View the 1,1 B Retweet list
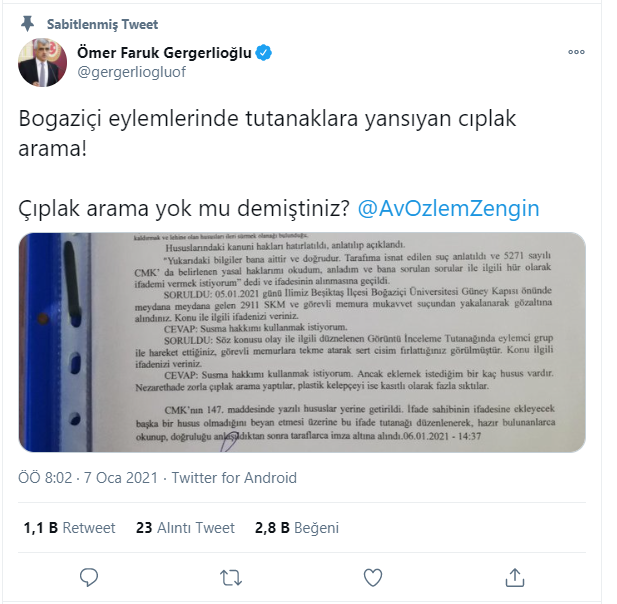The image size is (617, 604). click(69, 528)
